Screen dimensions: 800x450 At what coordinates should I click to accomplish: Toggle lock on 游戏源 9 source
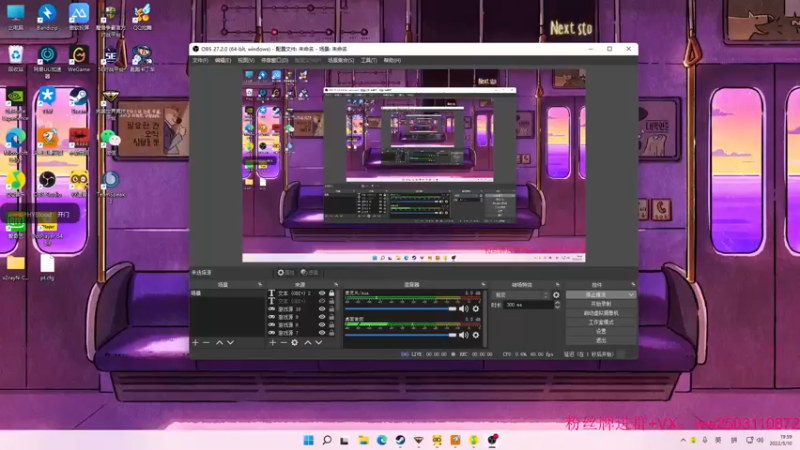332,317
